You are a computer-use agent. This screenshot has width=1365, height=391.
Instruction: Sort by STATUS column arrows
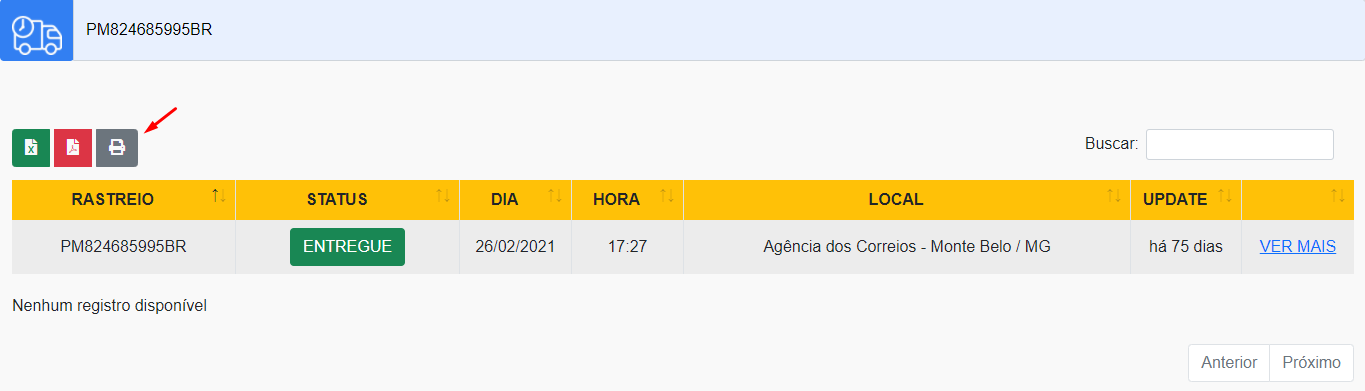click(x=443, y=196)
